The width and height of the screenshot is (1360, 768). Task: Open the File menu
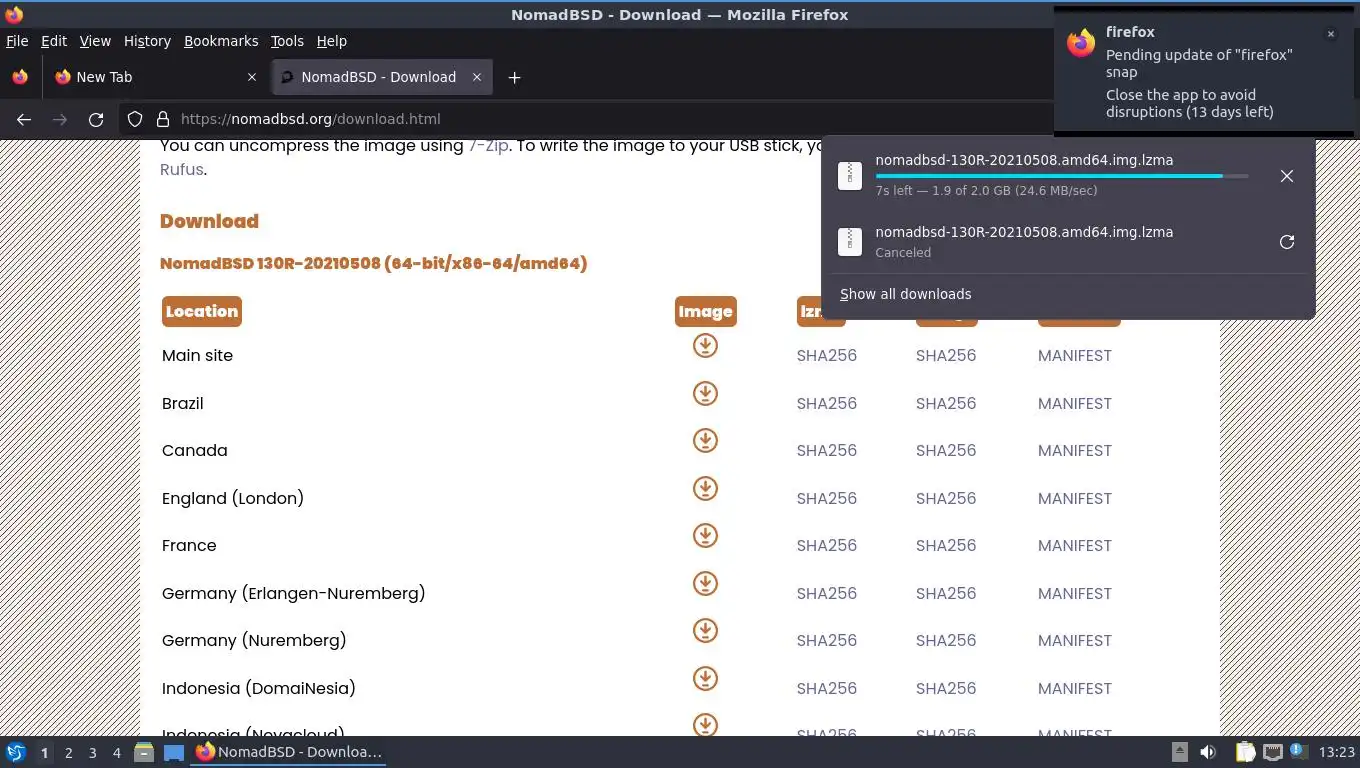point(17,41)
